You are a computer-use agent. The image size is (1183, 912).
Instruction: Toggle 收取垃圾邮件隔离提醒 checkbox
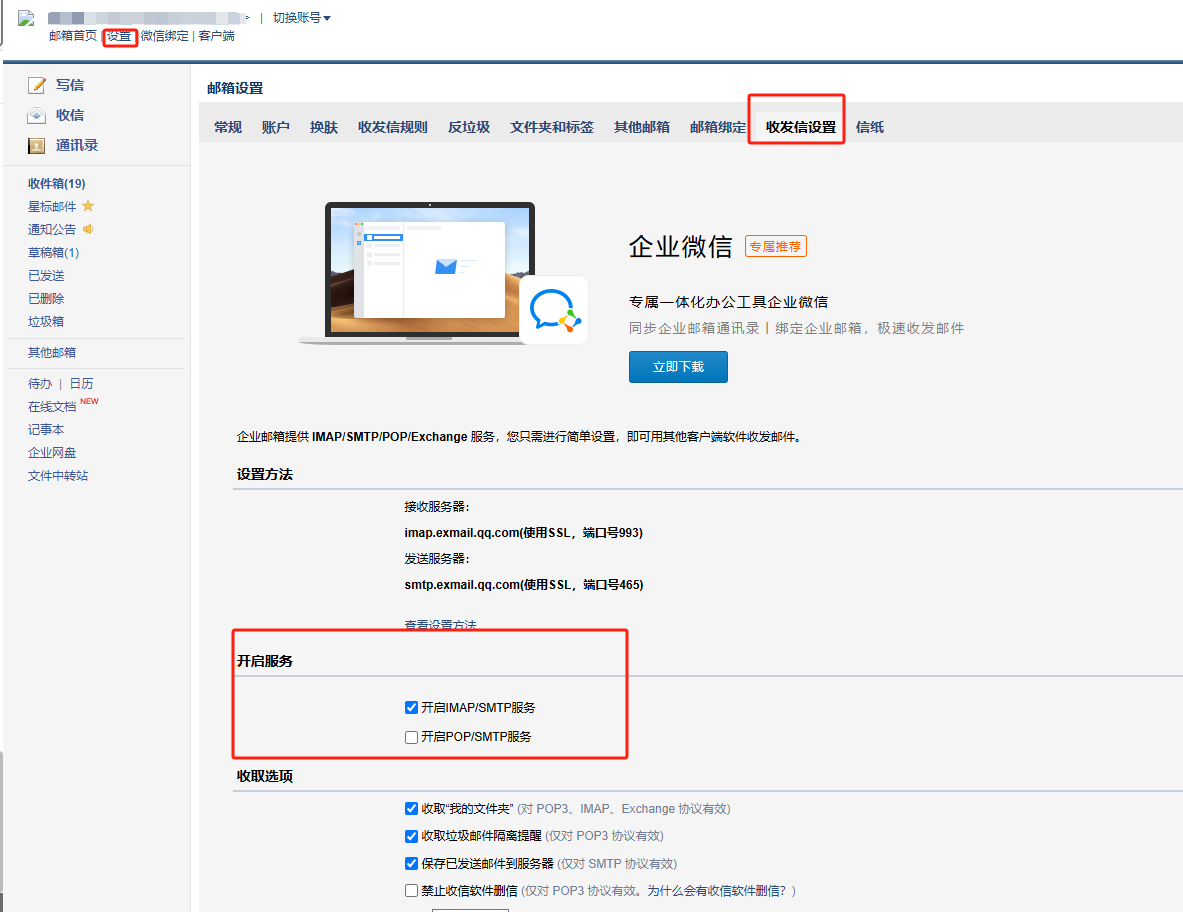tap(411, 836)
